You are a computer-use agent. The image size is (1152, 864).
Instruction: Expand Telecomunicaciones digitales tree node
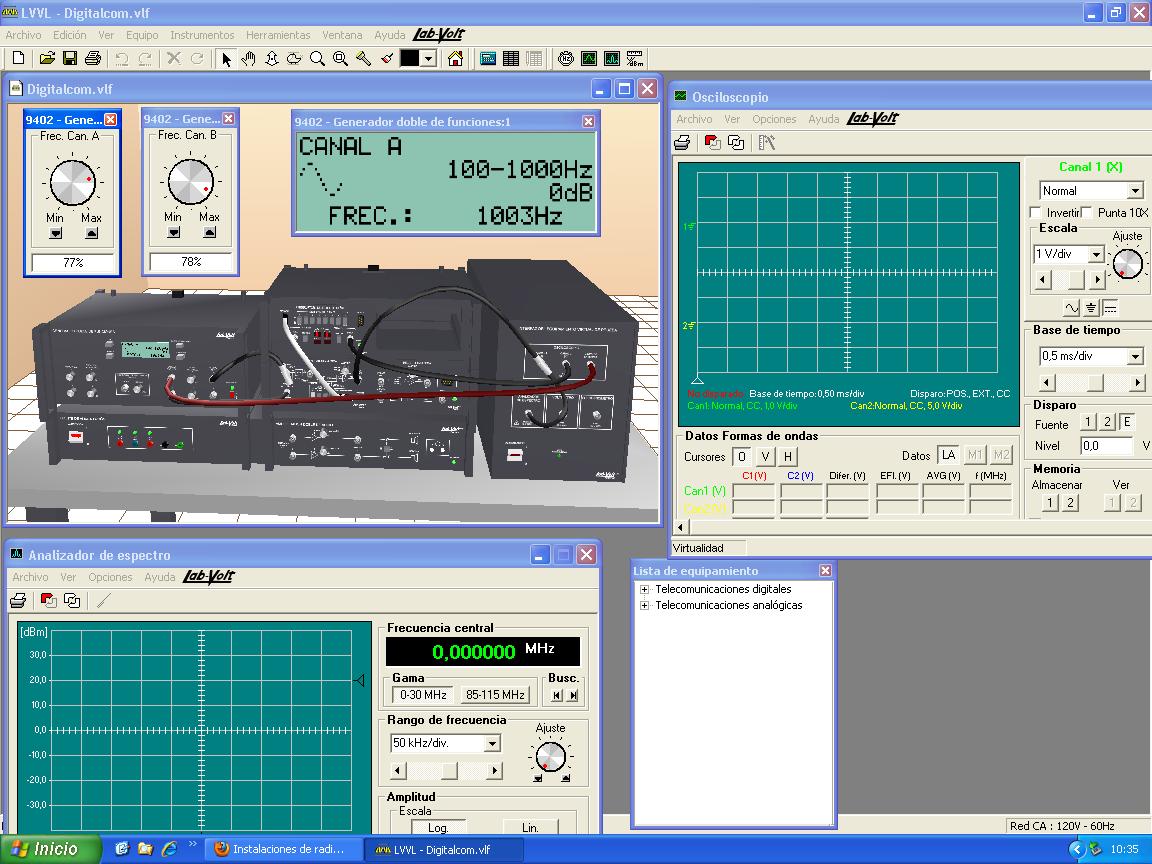(x=644, y=589)
